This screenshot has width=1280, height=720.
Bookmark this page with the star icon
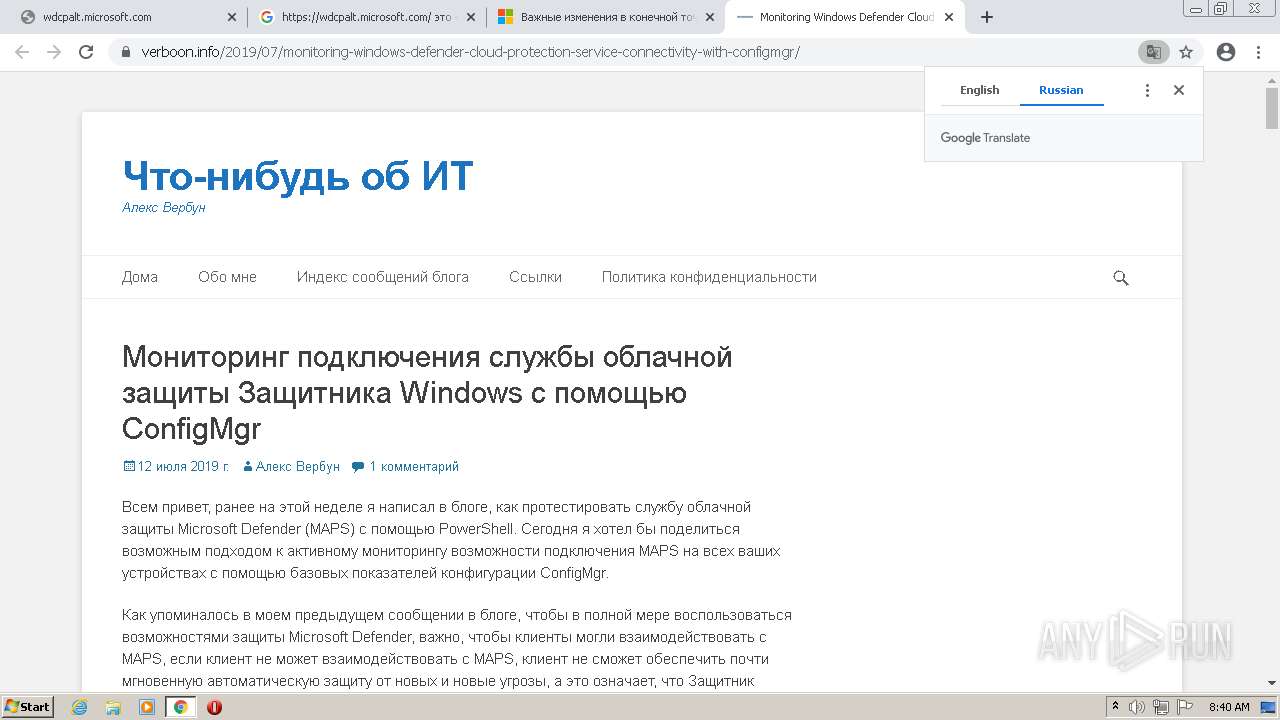1186,52
